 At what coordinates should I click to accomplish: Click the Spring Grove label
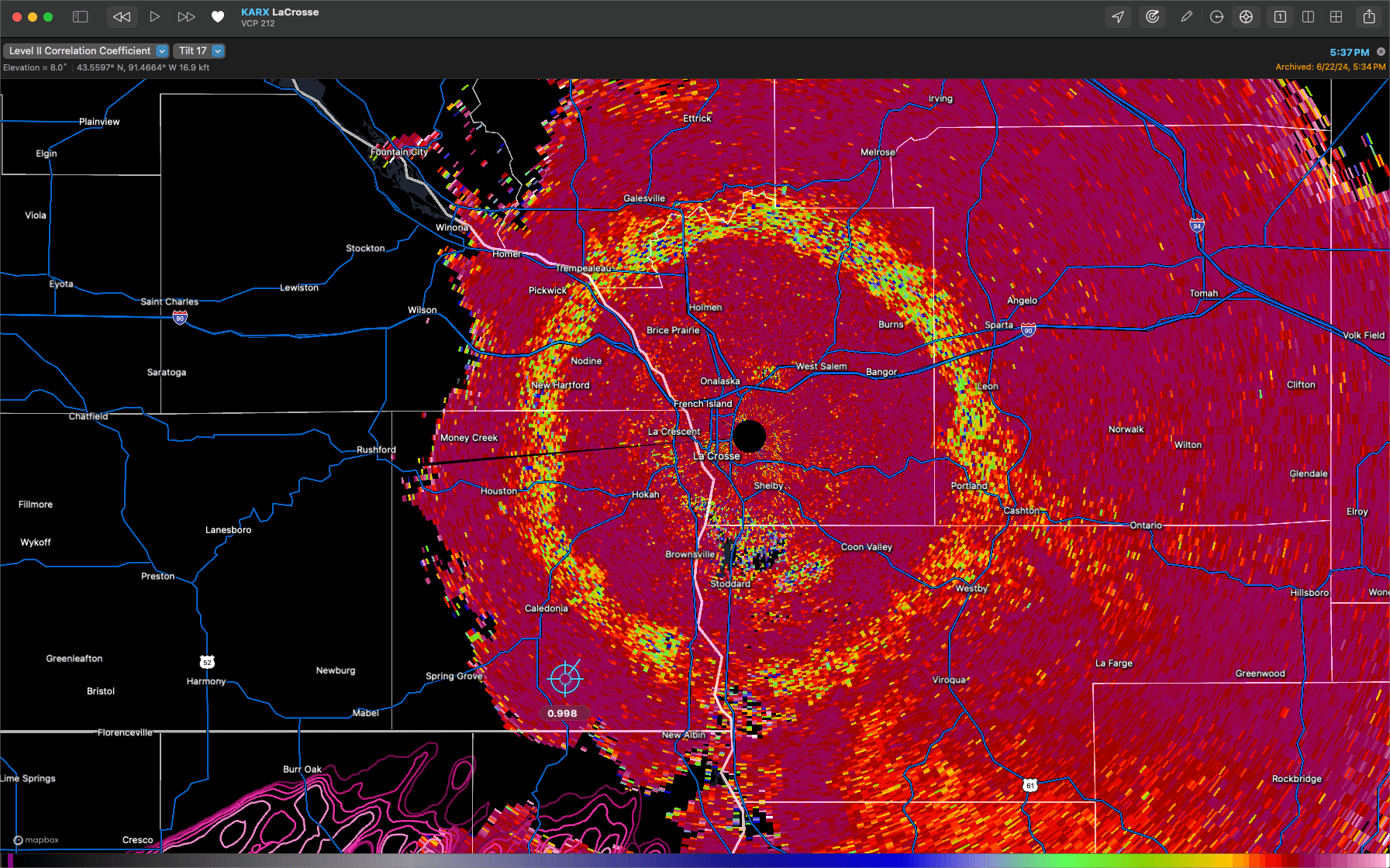(454, 676)
